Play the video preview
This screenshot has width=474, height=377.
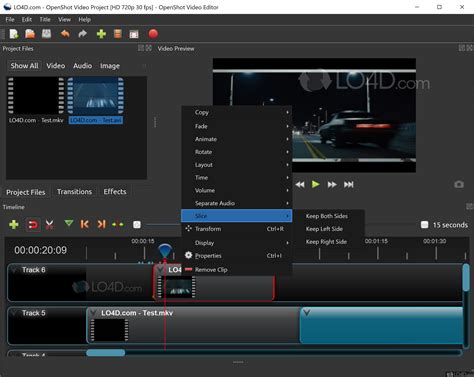coord(315,184)
